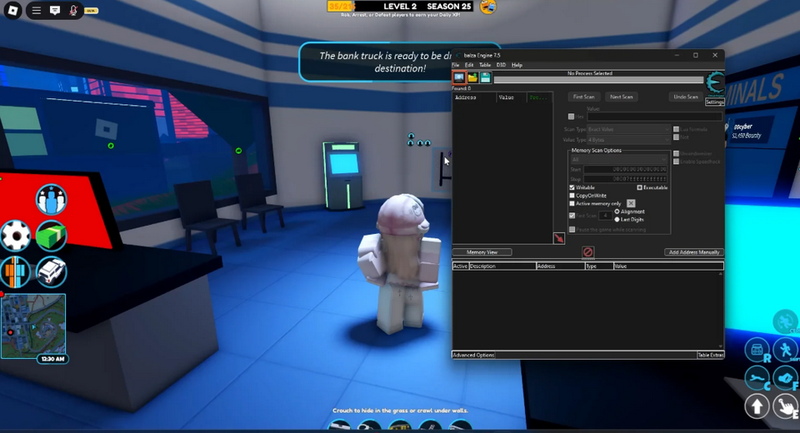Open Advanced Options in status bar

tap(473, 355)
